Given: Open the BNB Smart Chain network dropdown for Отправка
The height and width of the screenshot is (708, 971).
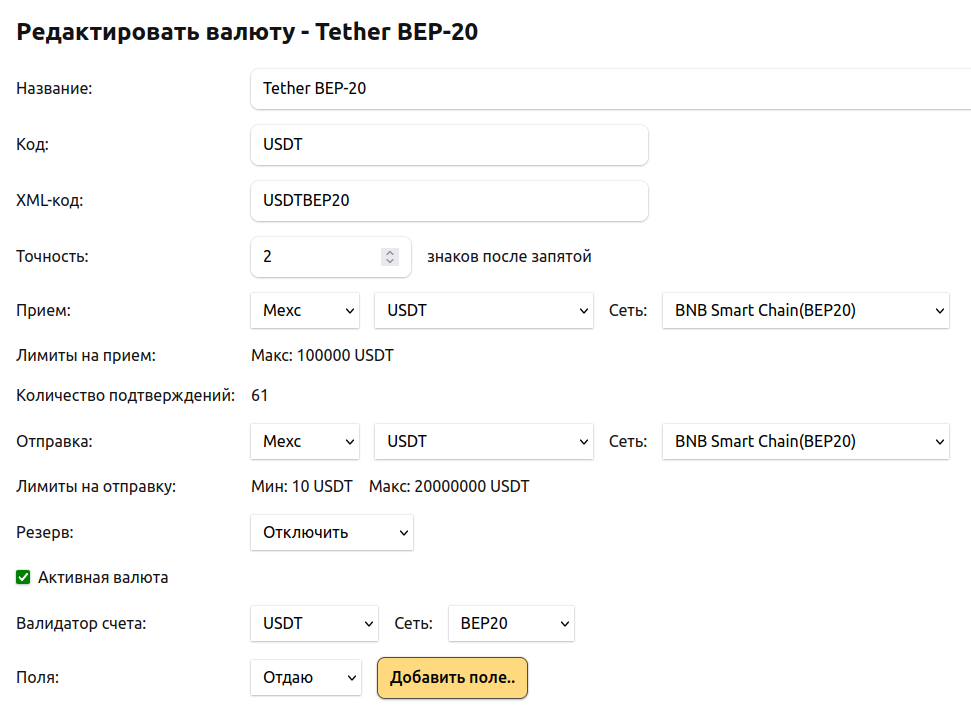Looking at the screenshot, I should coord(805,441).
